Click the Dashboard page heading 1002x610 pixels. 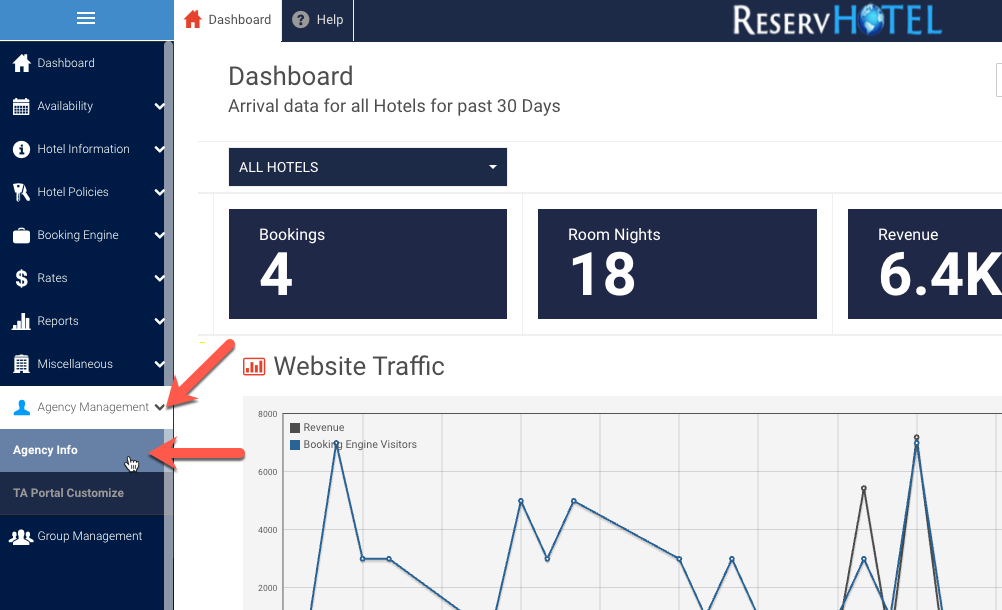(291, 77)
